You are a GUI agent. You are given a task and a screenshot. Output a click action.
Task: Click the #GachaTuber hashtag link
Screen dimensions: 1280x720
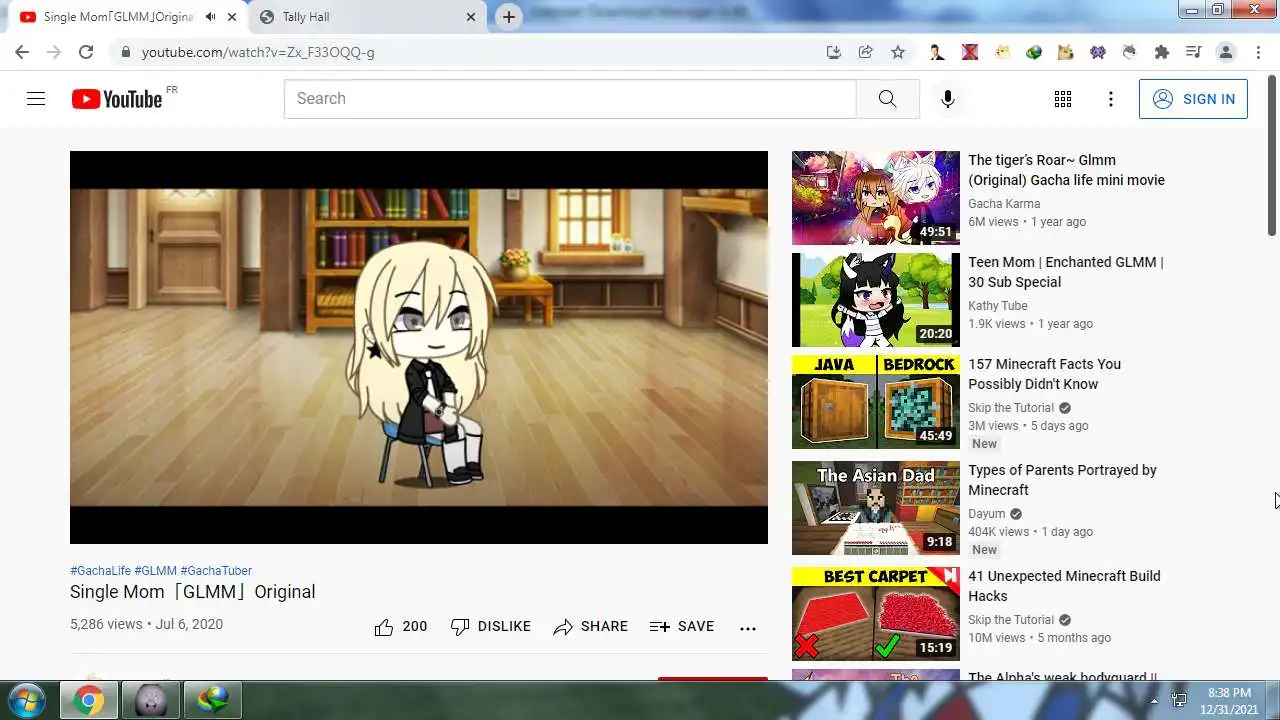tap(216, 571)
